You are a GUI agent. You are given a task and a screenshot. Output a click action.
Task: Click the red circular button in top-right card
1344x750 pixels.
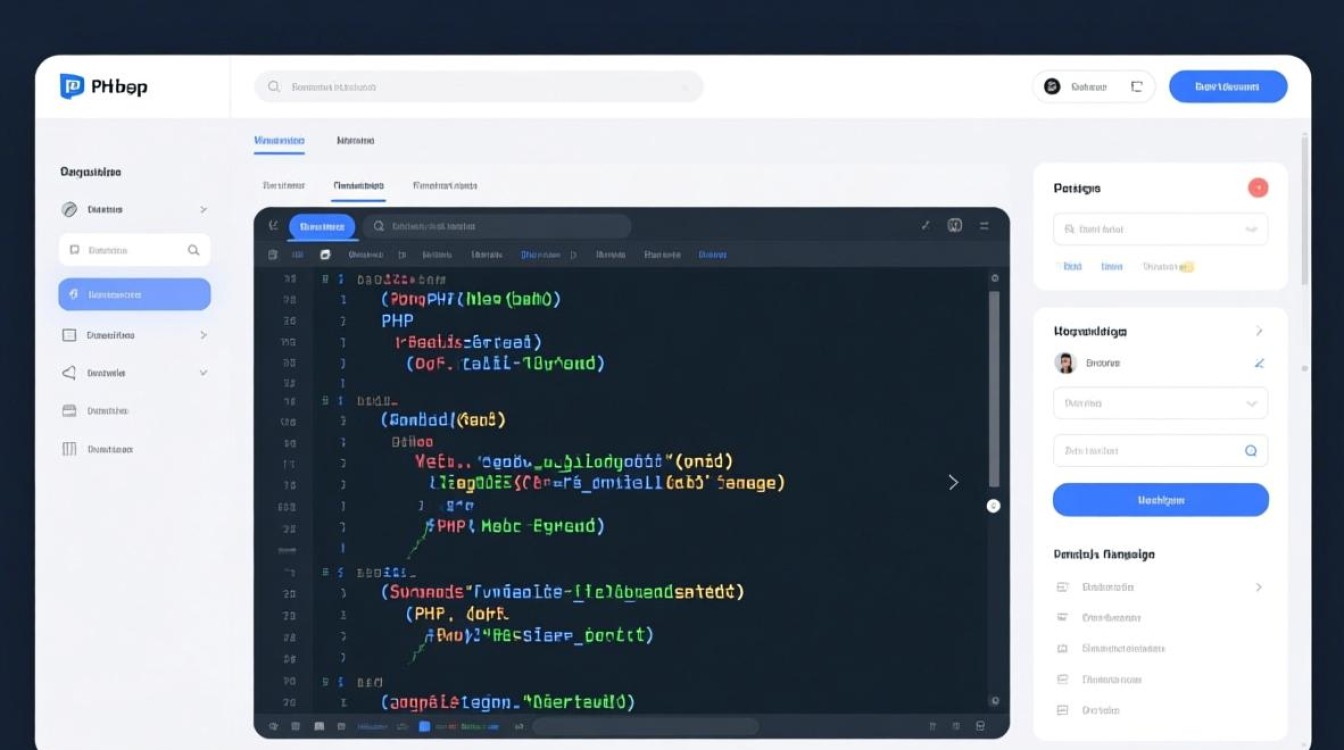[1258, 188]
